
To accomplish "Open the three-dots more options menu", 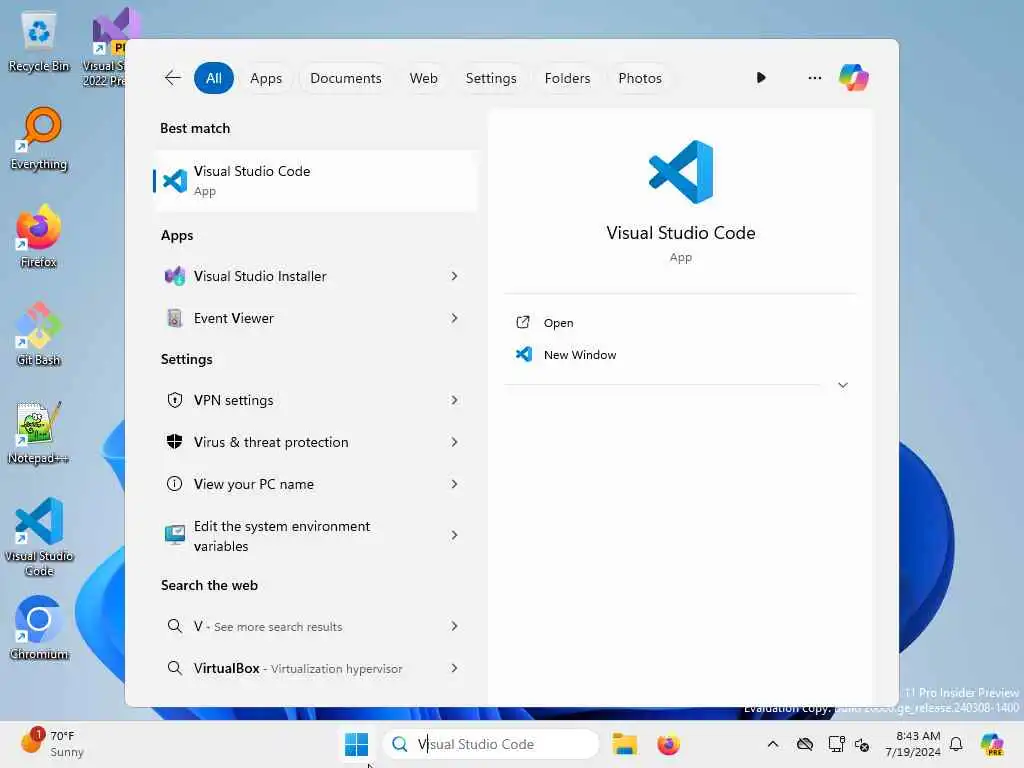I will click(814, 78).
